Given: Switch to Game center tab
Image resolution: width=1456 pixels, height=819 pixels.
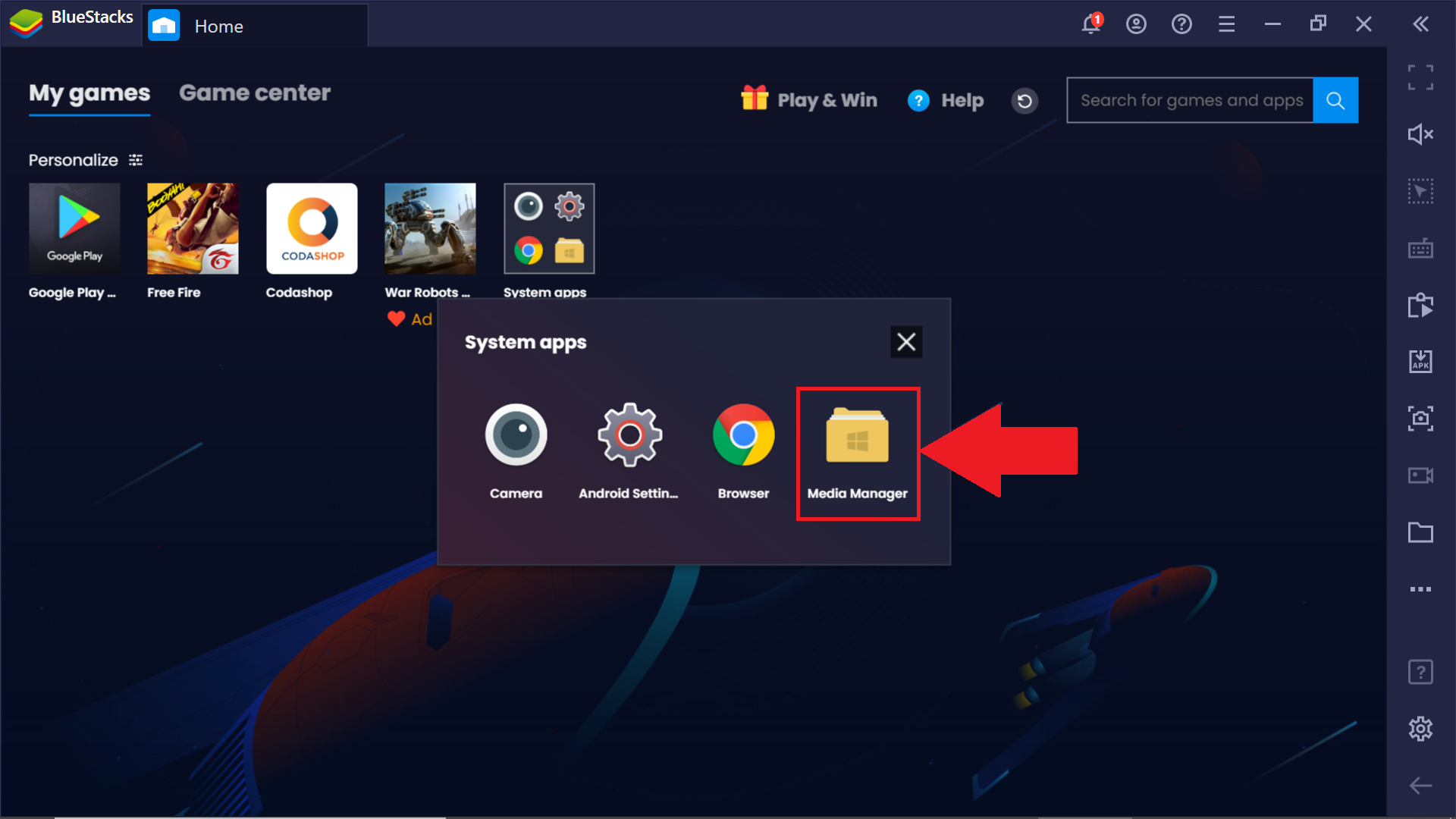Looking at the screenshot, I should click(x=255, y=93).
